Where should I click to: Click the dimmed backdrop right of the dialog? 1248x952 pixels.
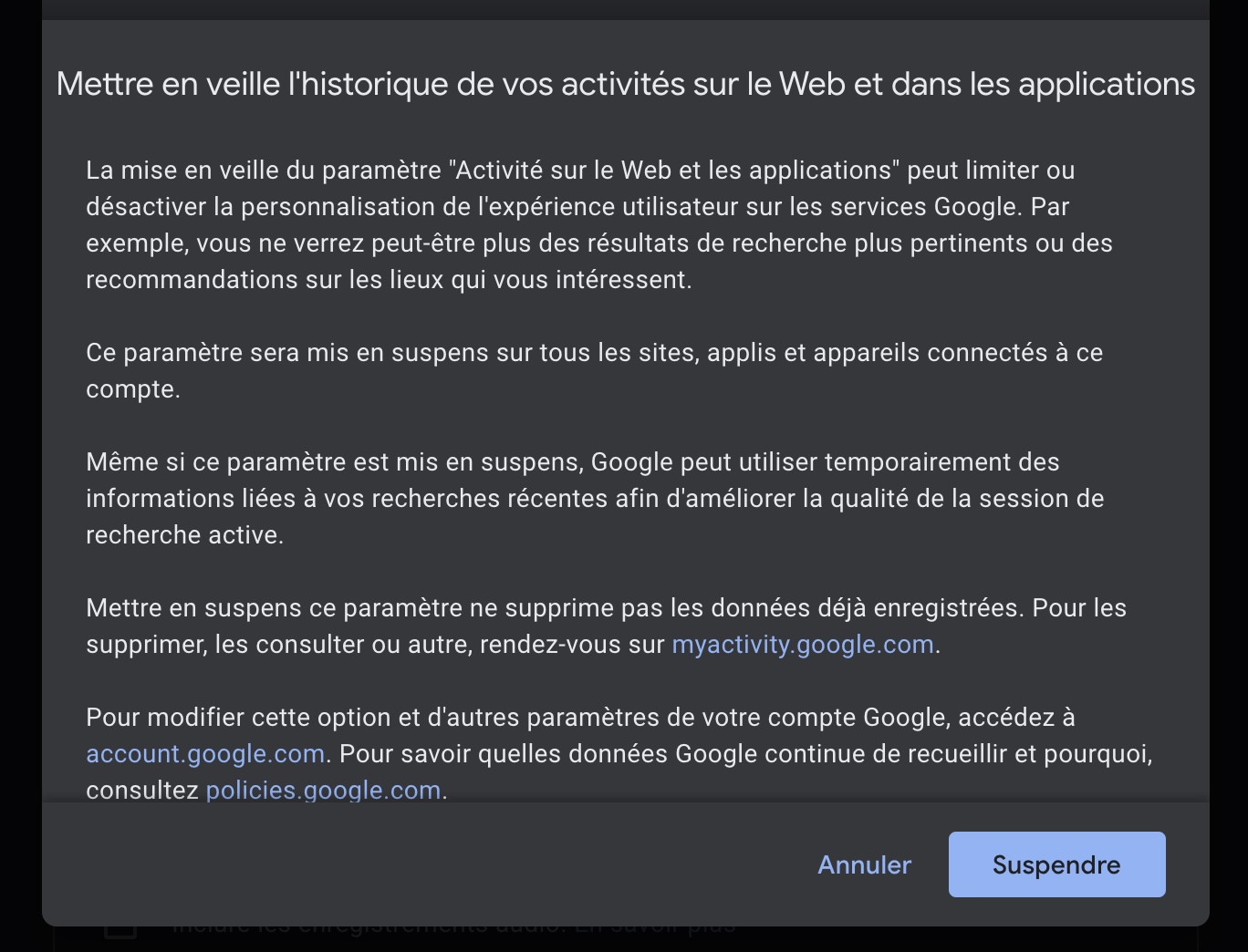tap(1229, 456)
